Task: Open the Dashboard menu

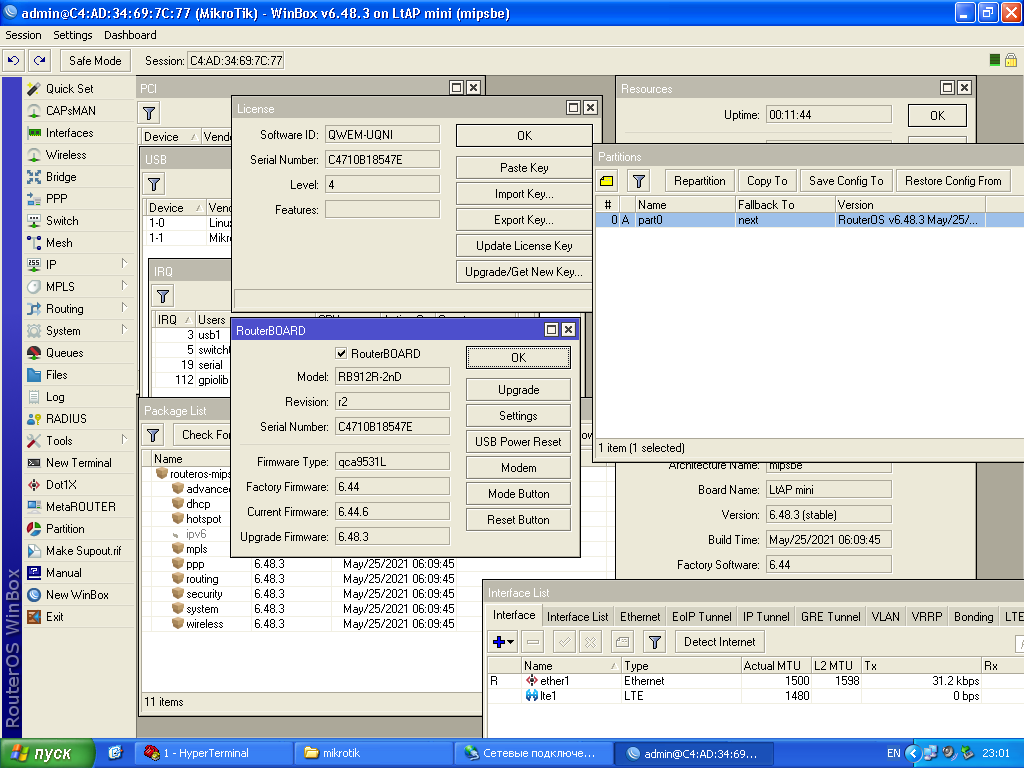Action: pyautogui.click(x=130, y=35)
